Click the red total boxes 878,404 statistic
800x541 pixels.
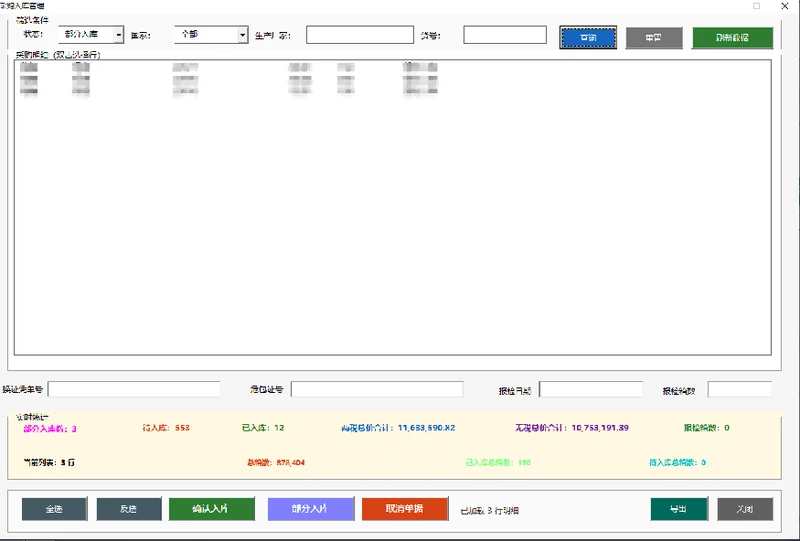(276, 462)
